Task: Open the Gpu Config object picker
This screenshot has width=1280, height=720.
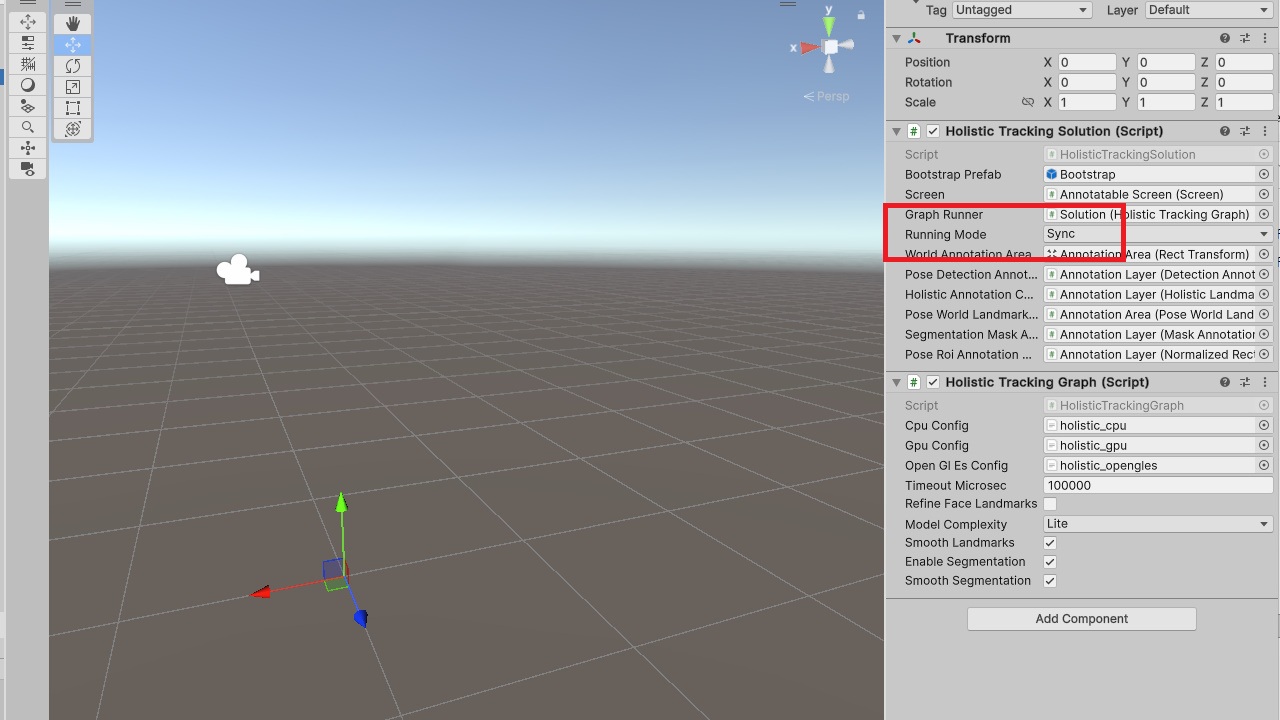Action: tap(1264, 445)
